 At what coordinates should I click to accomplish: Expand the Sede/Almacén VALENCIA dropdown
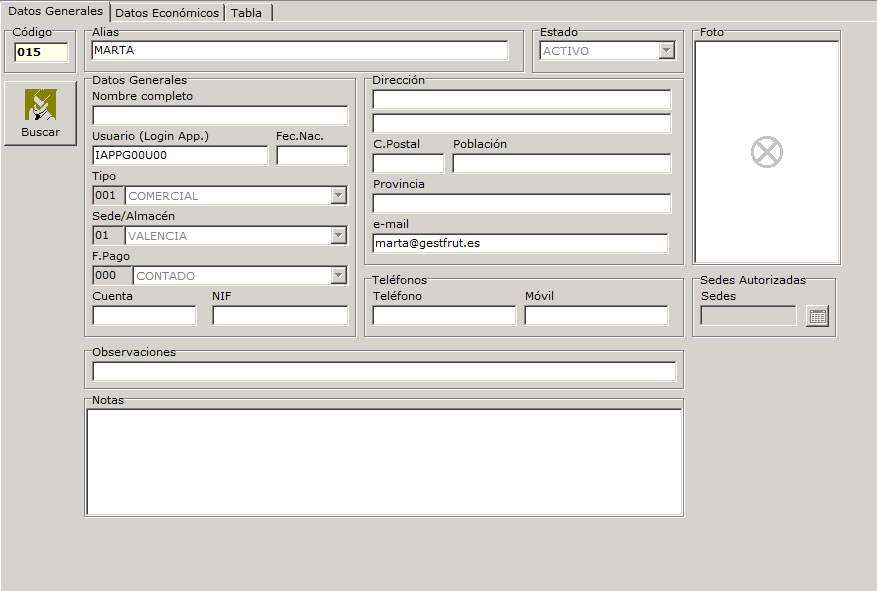click(x=338, y=236)
